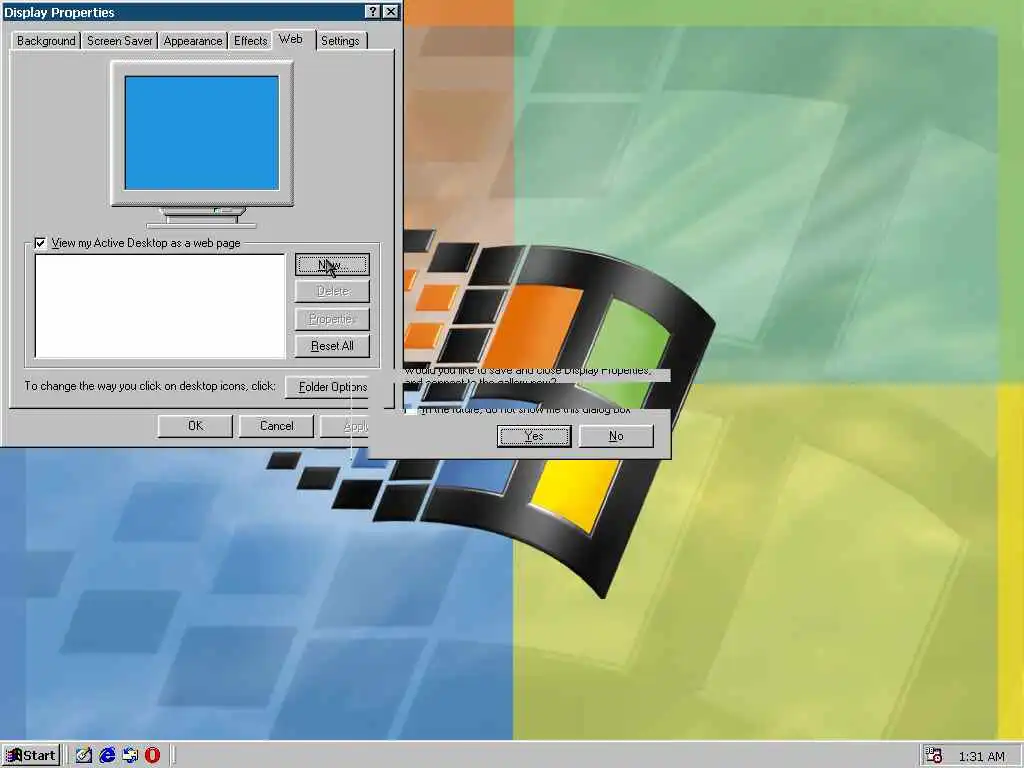Open Folder Options

pyautogui.click(x=327, y=387)
